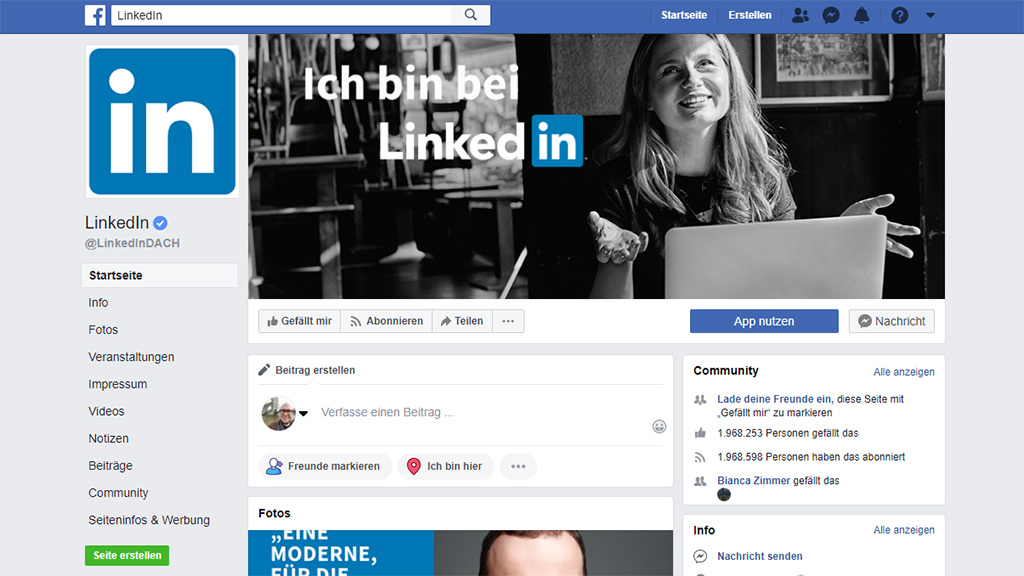Screen dimensions: 1024x576
Task: Select Veranstaltungen in the page sidebar
Action: pos(131,357)
